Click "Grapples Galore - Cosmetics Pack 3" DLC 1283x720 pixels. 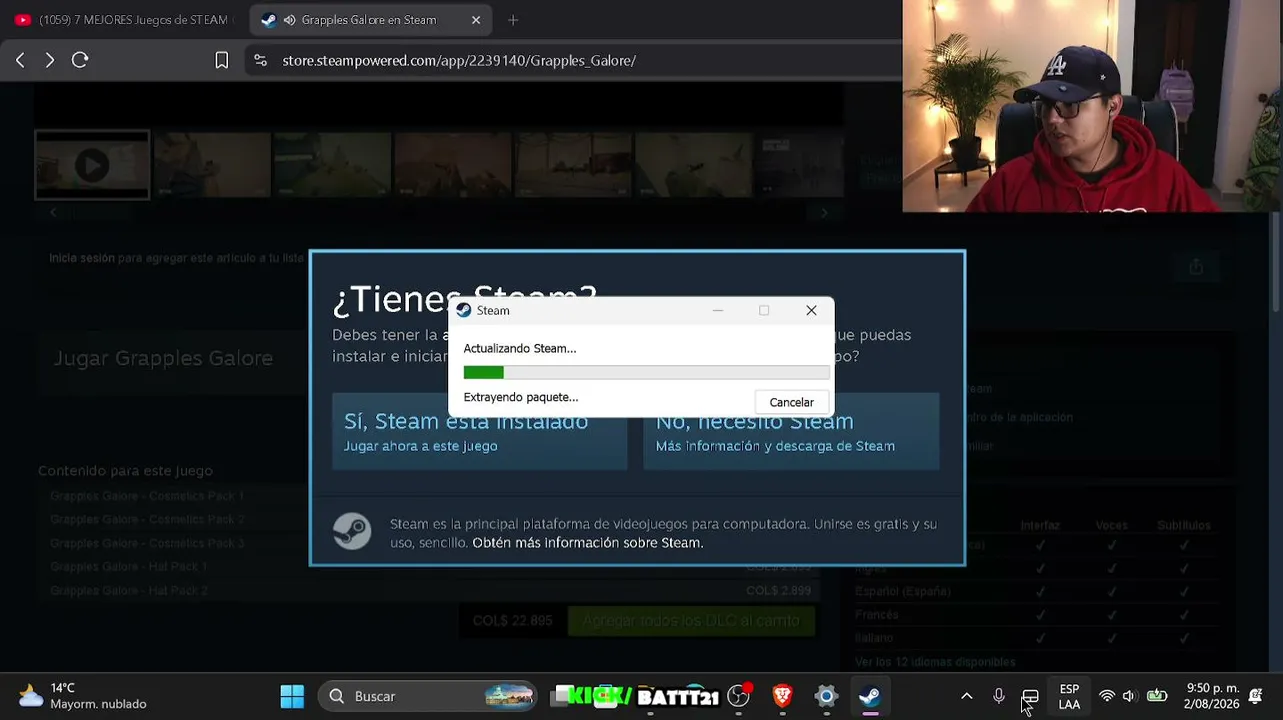147,543
